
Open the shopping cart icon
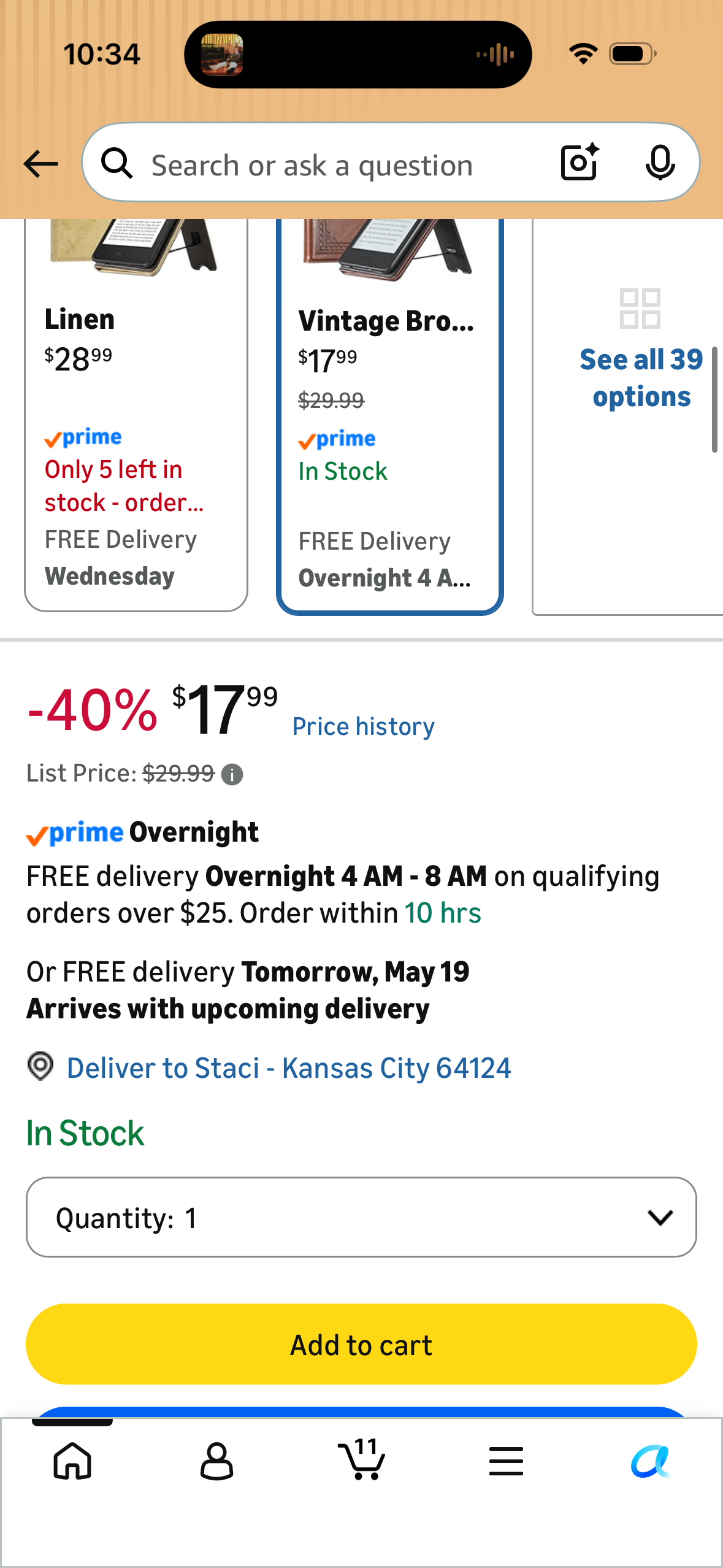point(362,1459)
